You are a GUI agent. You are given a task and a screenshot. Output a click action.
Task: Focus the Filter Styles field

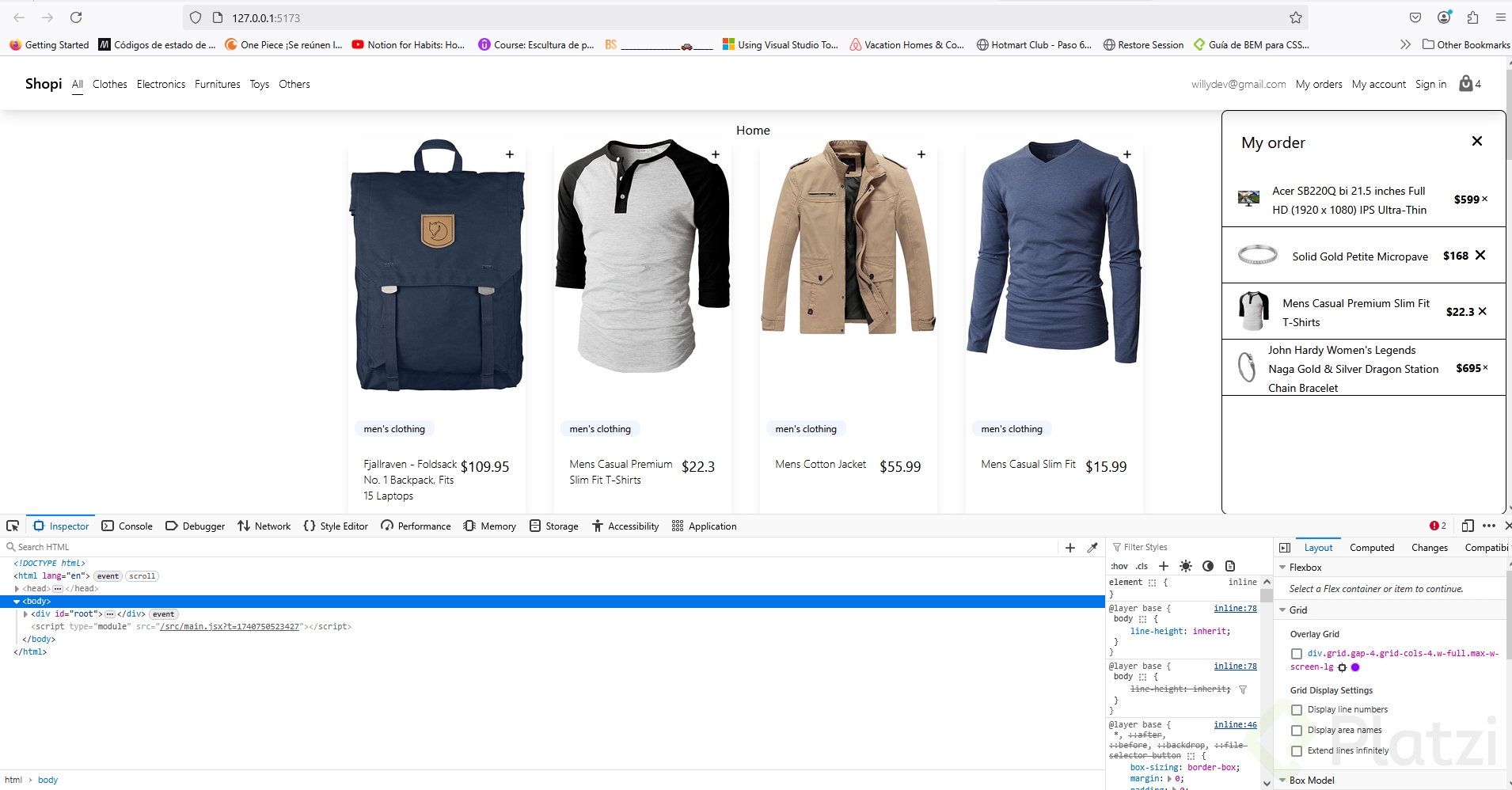[1187, 547]
